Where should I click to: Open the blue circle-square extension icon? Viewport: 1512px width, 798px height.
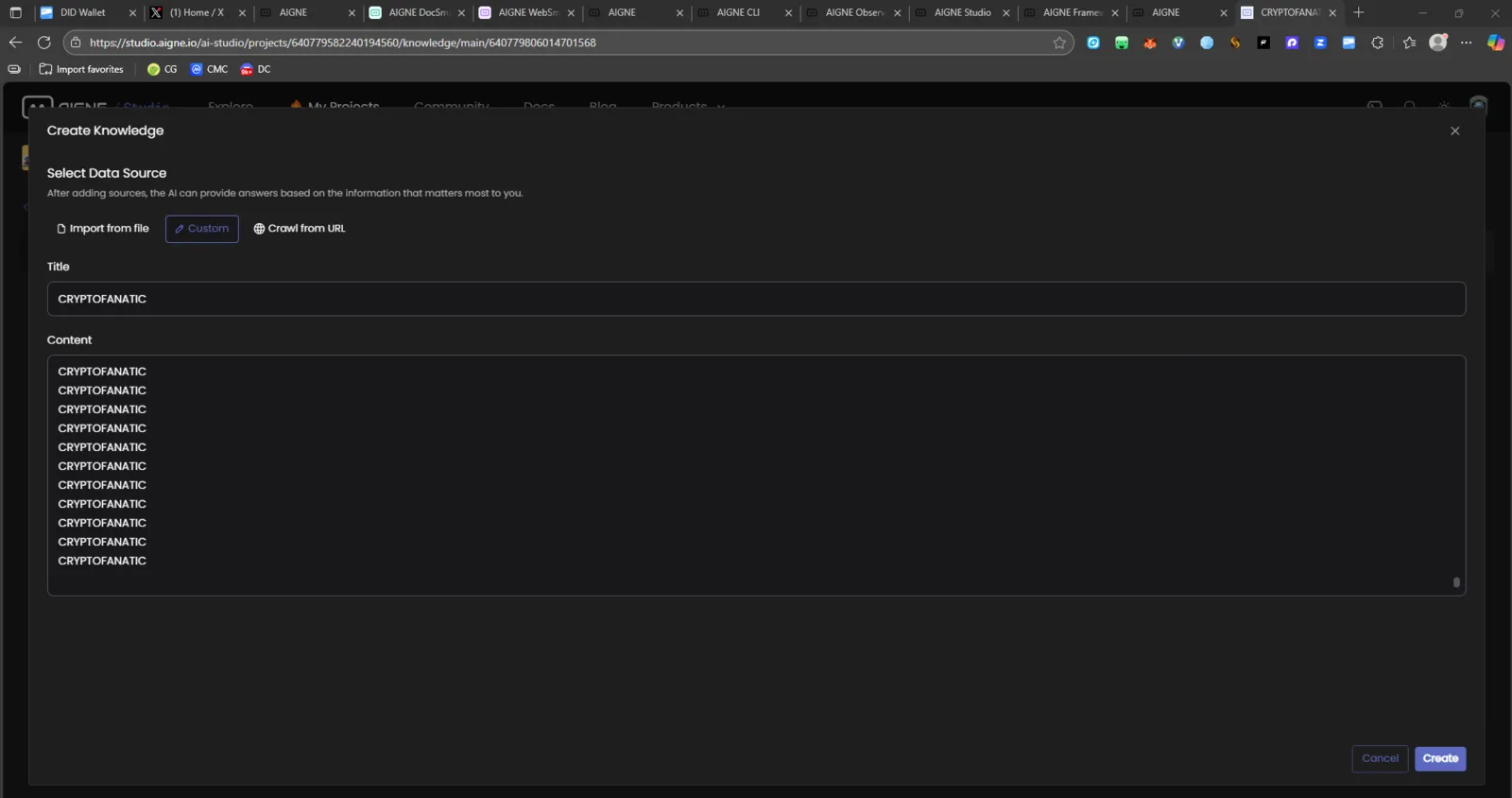(1093, 43)
